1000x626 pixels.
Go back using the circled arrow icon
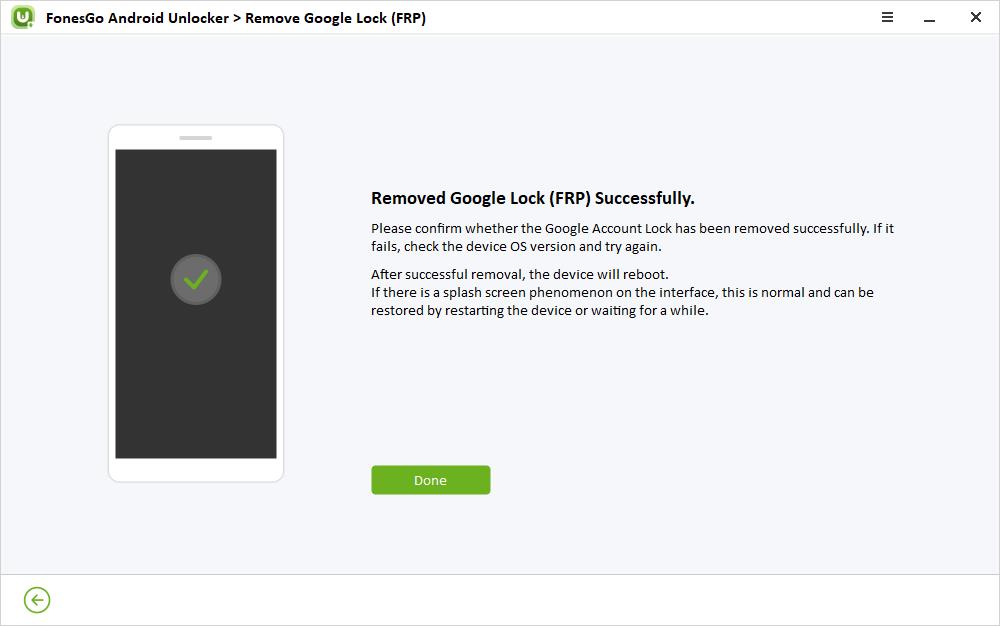tap(37, 600)
